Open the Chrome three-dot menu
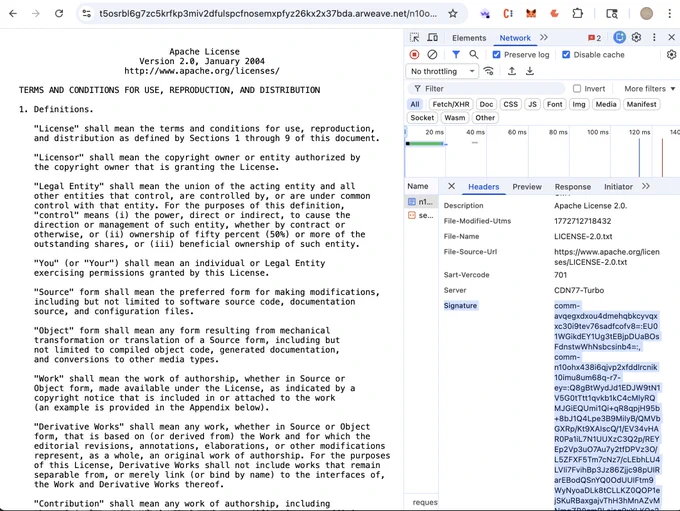680x511 pixels. (670, 13)
